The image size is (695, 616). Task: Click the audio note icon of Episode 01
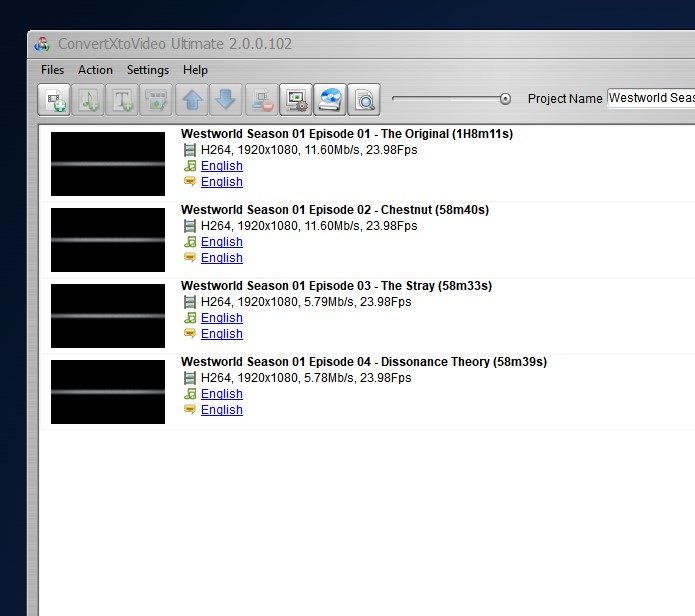pyautogui.click(x=190, y=166)
